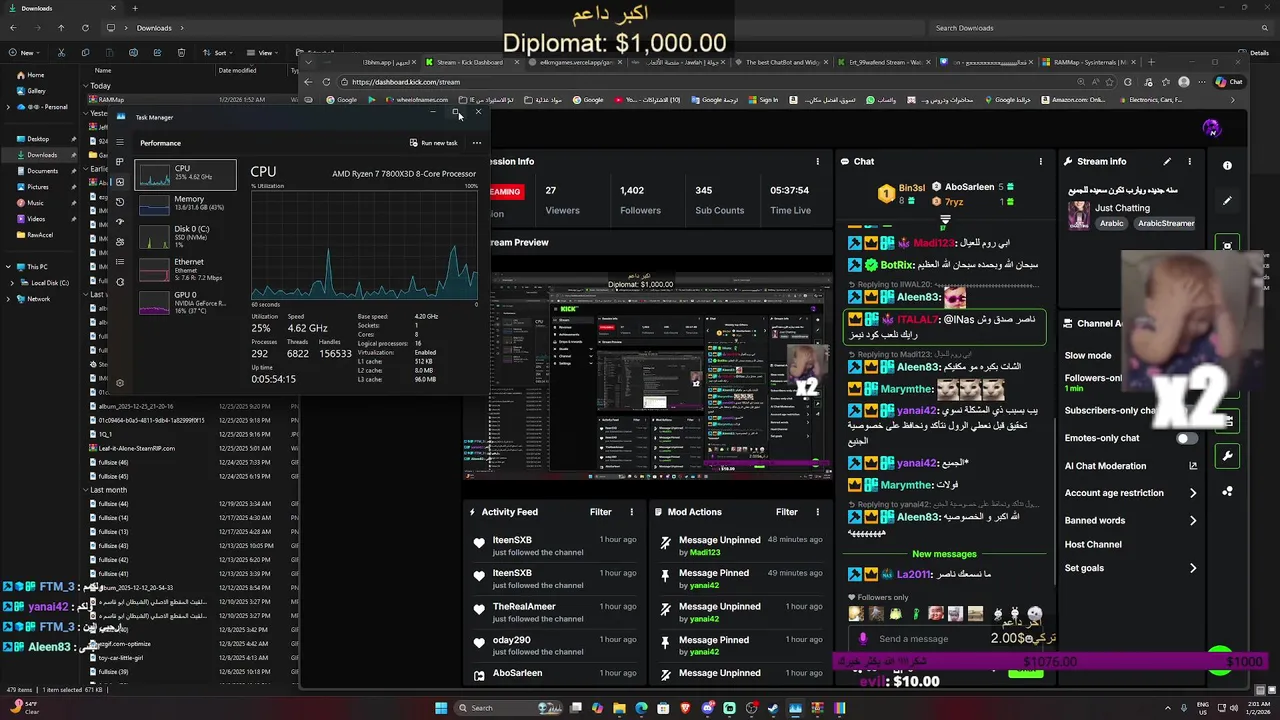Viewport: 1280px width, 720px height.
Task: Open Sort dropdown in File Explorer
Action: point(219,52)
